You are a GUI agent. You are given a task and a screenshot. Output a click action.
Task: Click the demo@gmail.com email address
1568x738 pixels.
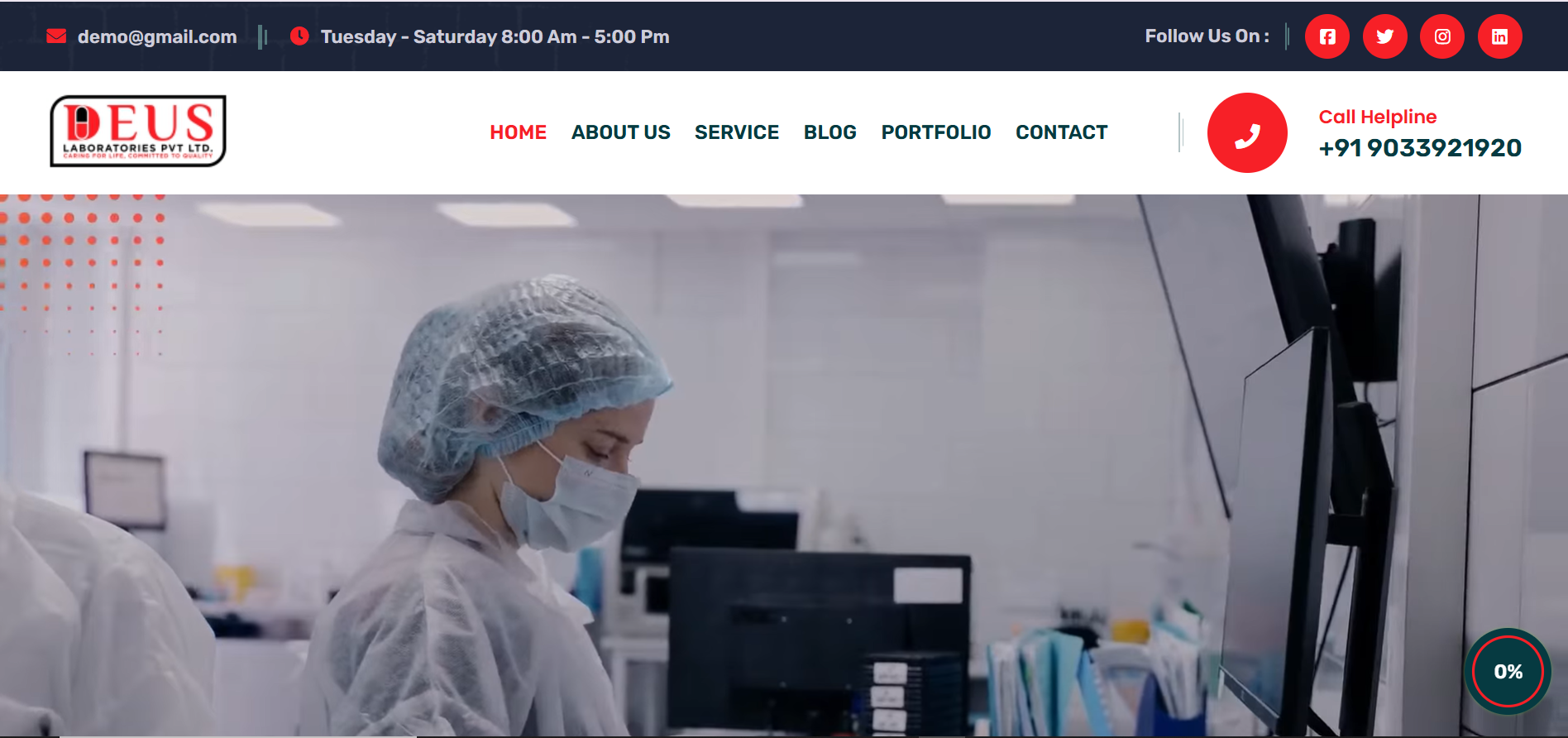(x=157, y=37)
